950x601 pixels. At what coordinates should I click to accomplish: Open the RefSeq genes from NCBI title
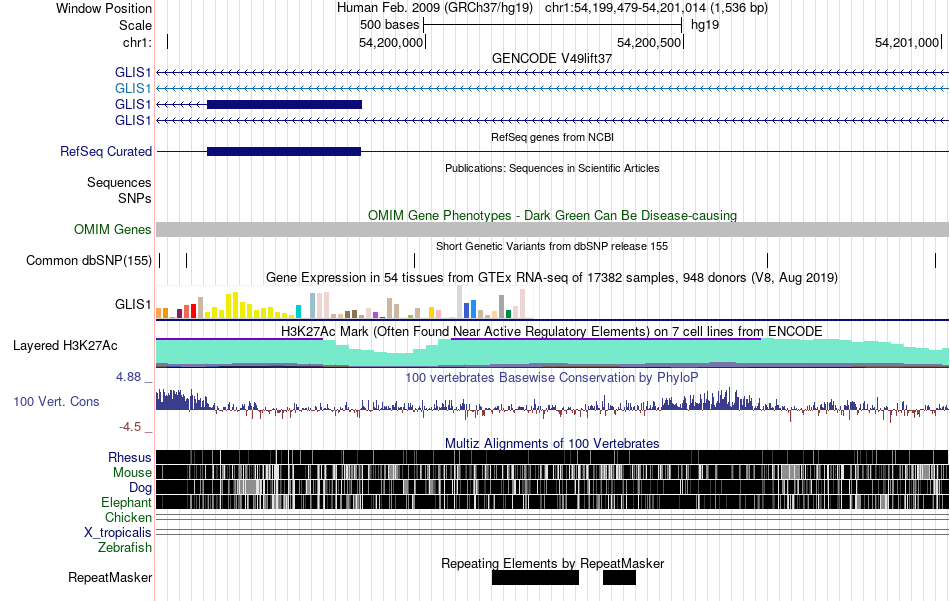(552, 137)
